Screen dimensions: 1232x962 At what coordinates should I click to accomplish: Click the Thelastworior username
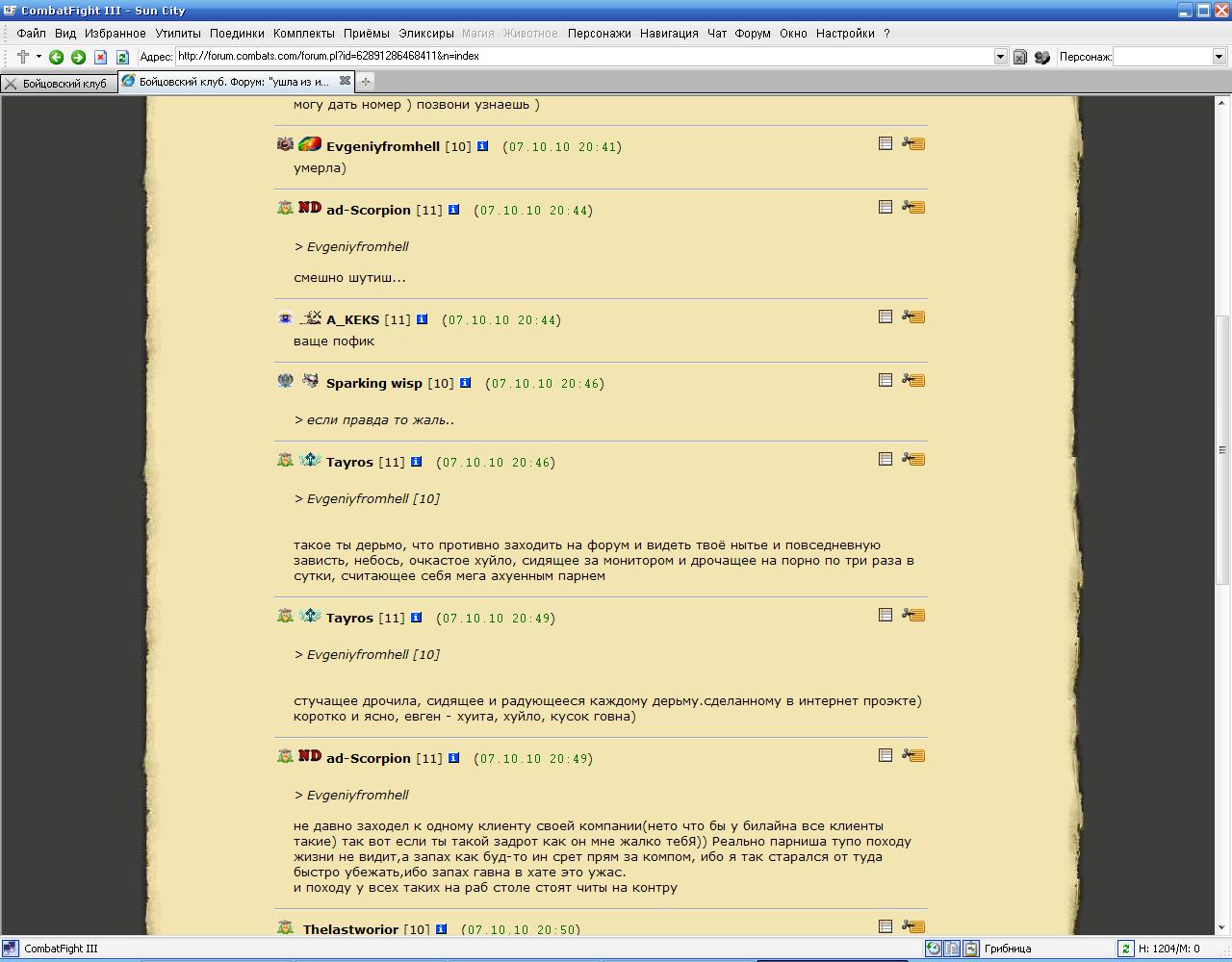pos(350,929)
